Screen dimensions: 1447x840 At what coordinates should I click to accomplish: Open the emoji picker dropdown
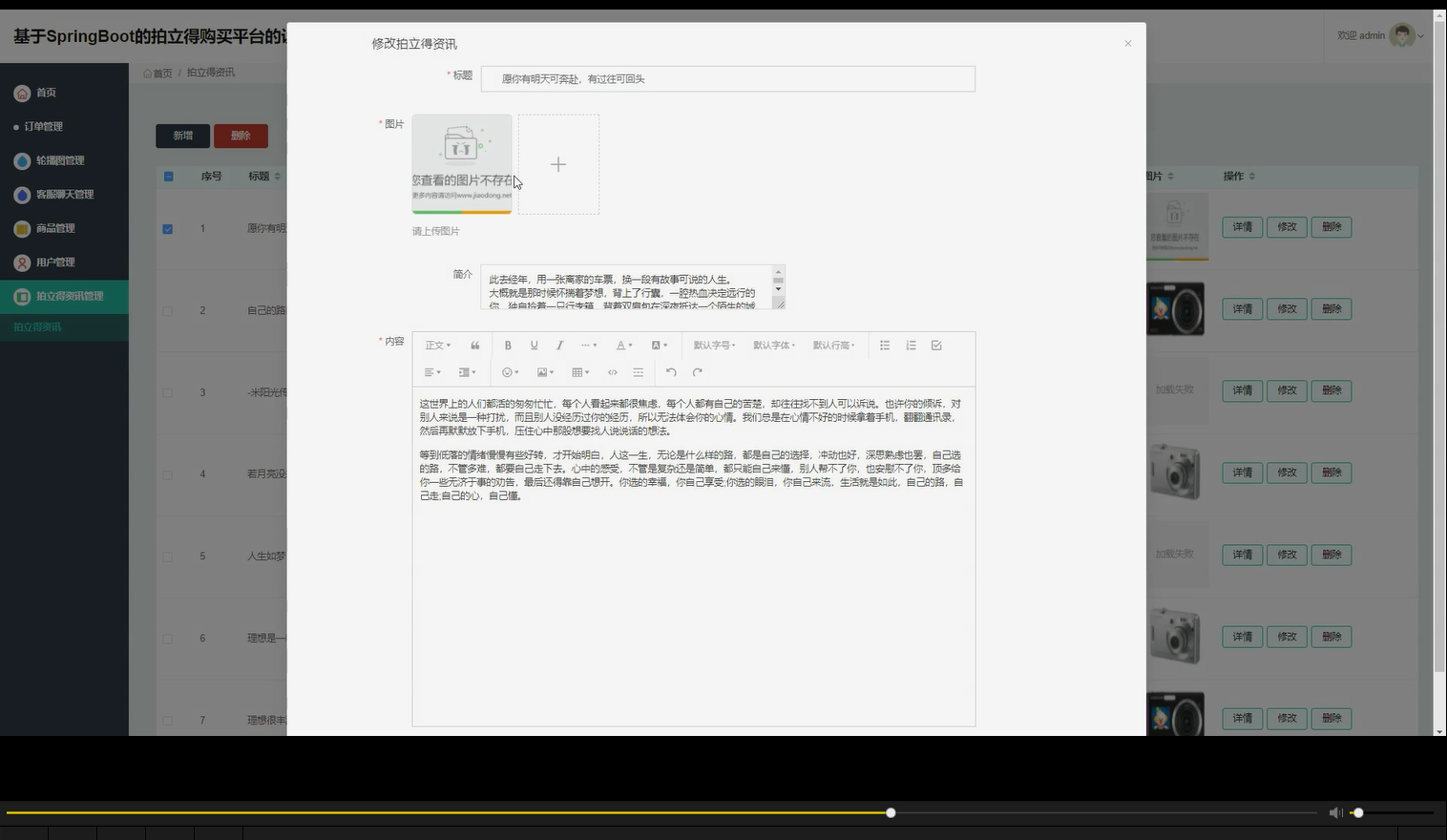click(x=511, y=372)
